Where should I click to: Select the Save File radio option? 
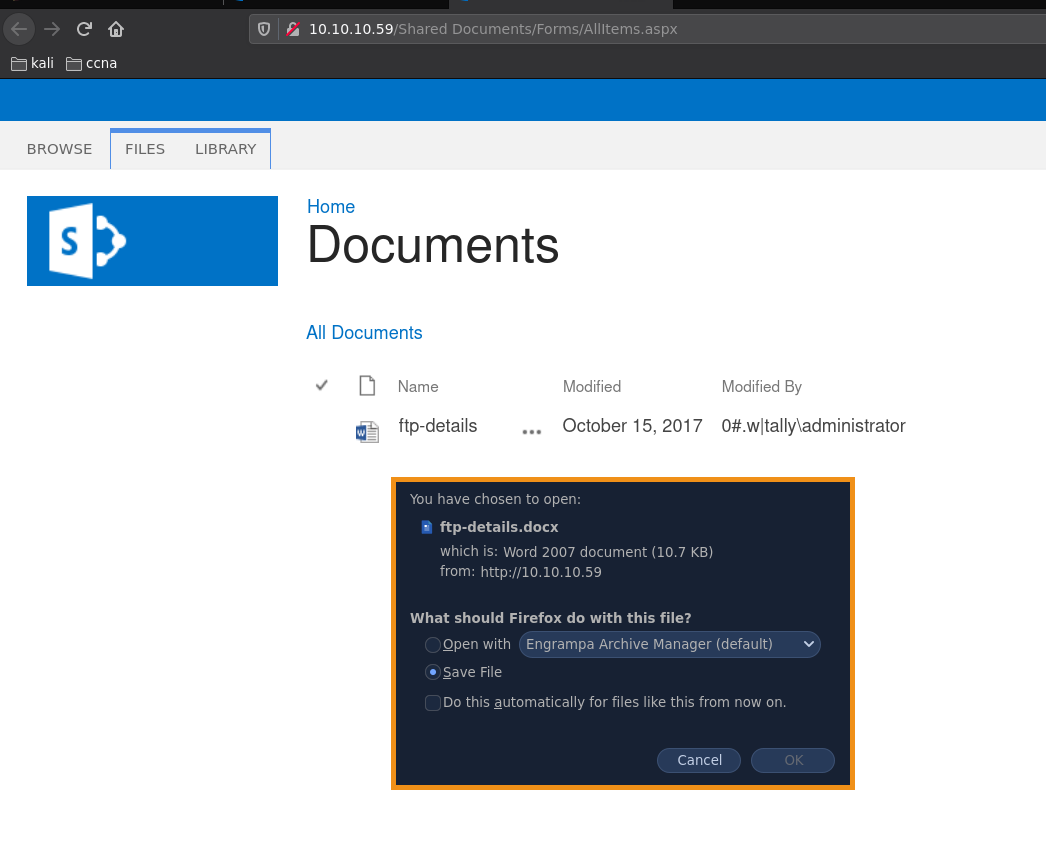[x=433, y=673]
